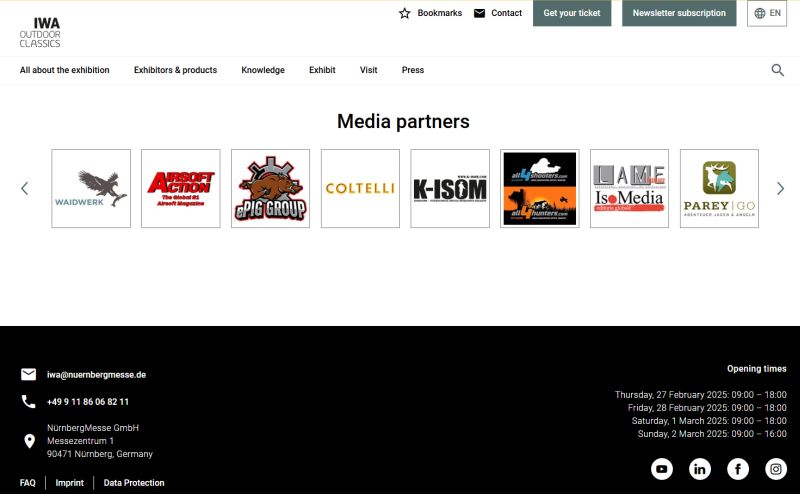Open the Instagram social icon
This screenshot has width=800, height=494.
776,469
